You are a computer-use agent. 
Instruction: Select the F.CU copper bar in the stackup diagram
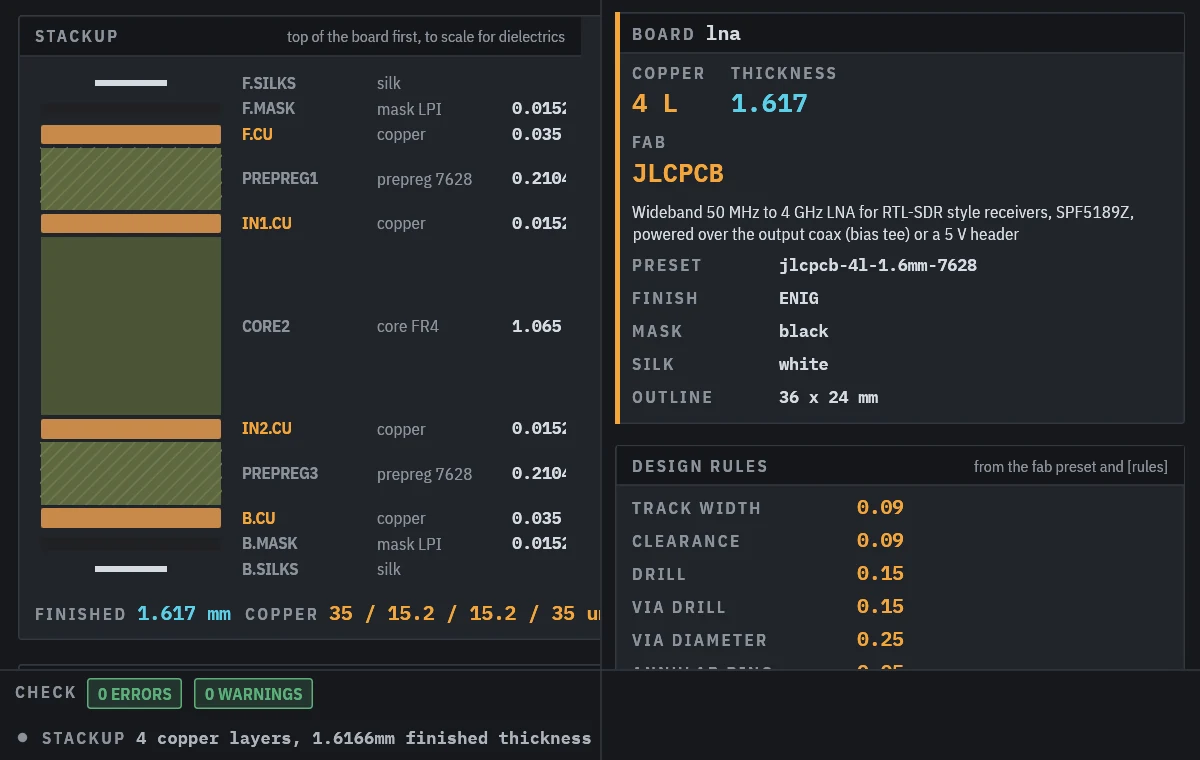(x=131, y=135)
